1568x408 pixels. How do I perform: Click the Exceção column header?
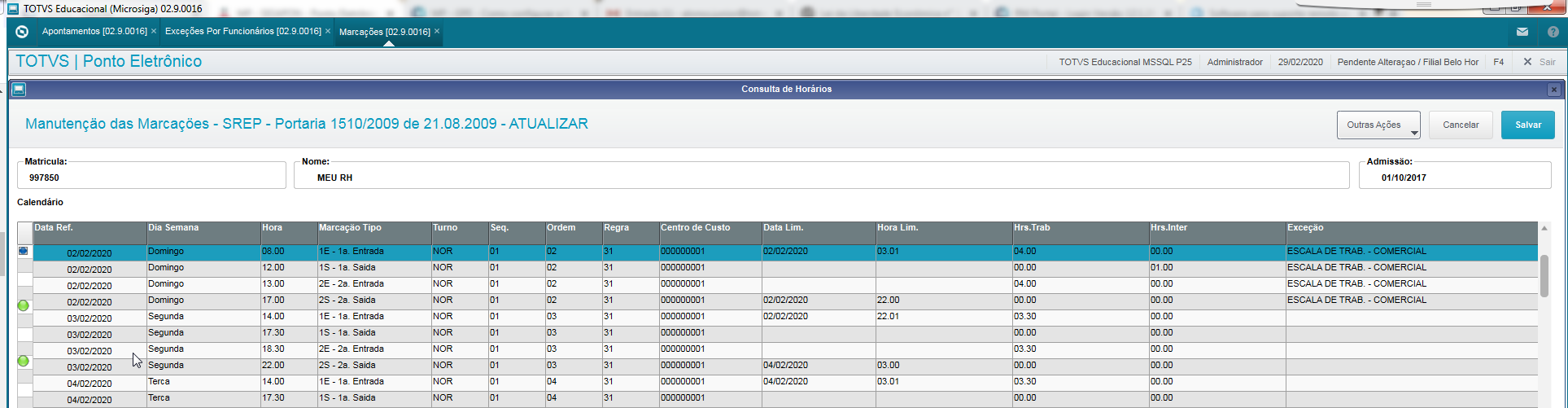(x=1412, y=233)
